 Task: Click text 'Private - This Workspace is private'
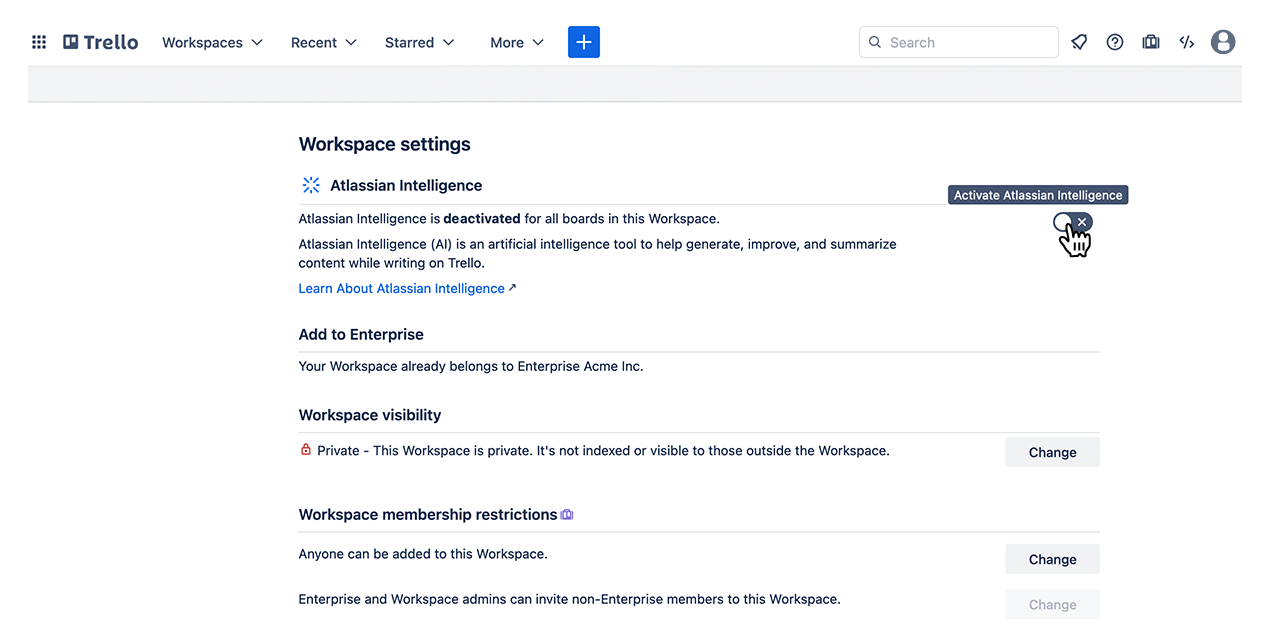[425, 450]
